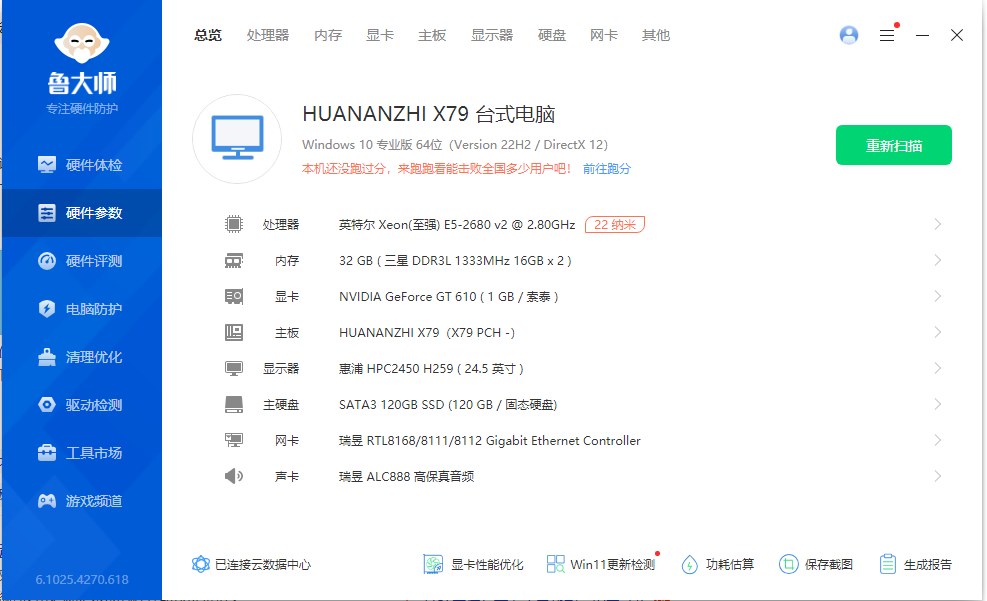Switch to the 总览 tab
This screenshot has height=601, width=987.
208,35
